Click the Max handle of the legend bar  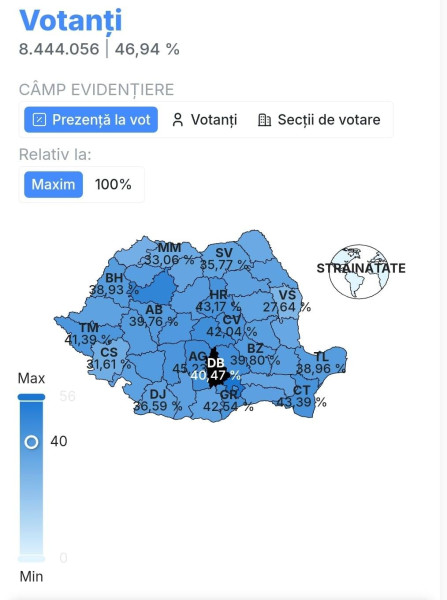click(31, 397)
